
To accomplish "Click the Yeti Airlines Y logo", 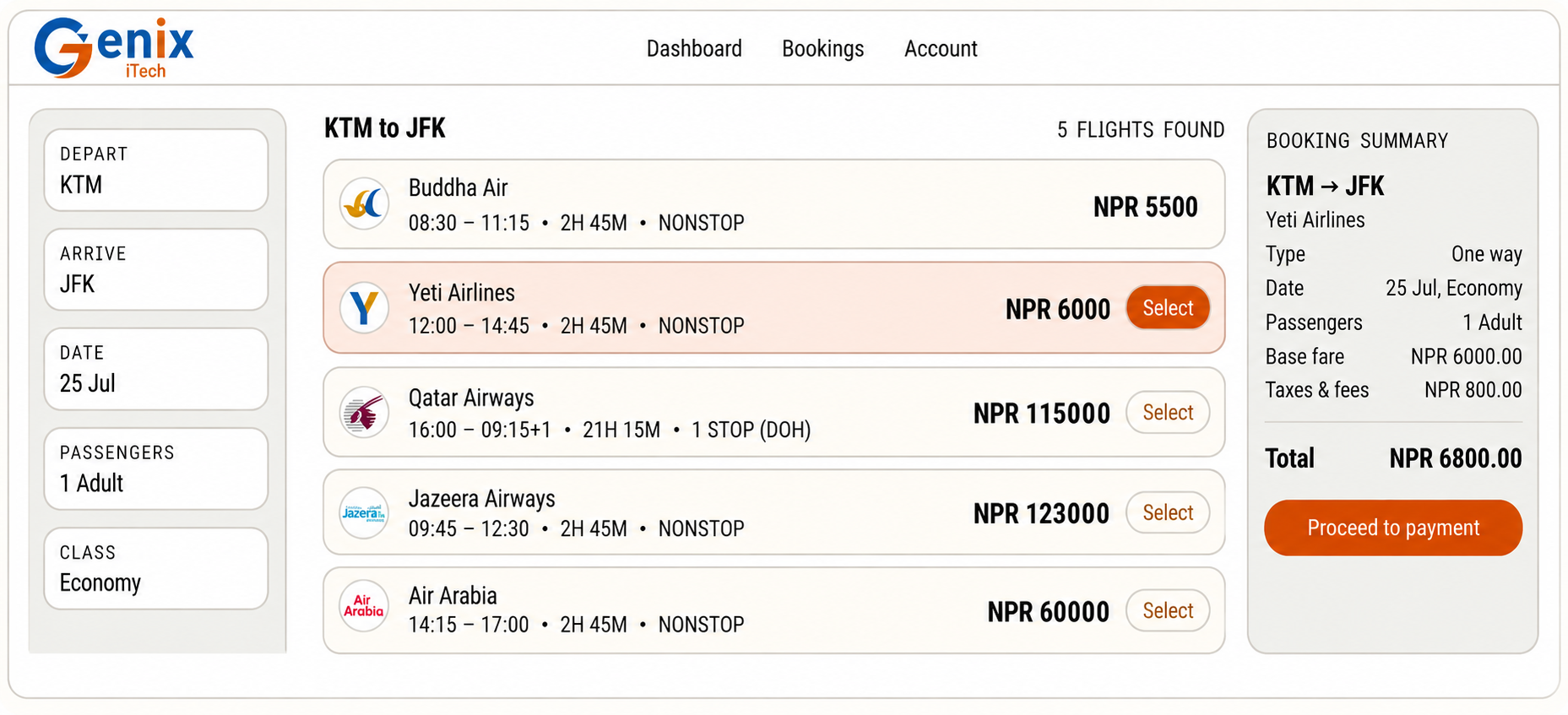I will [x=364, y=307].
